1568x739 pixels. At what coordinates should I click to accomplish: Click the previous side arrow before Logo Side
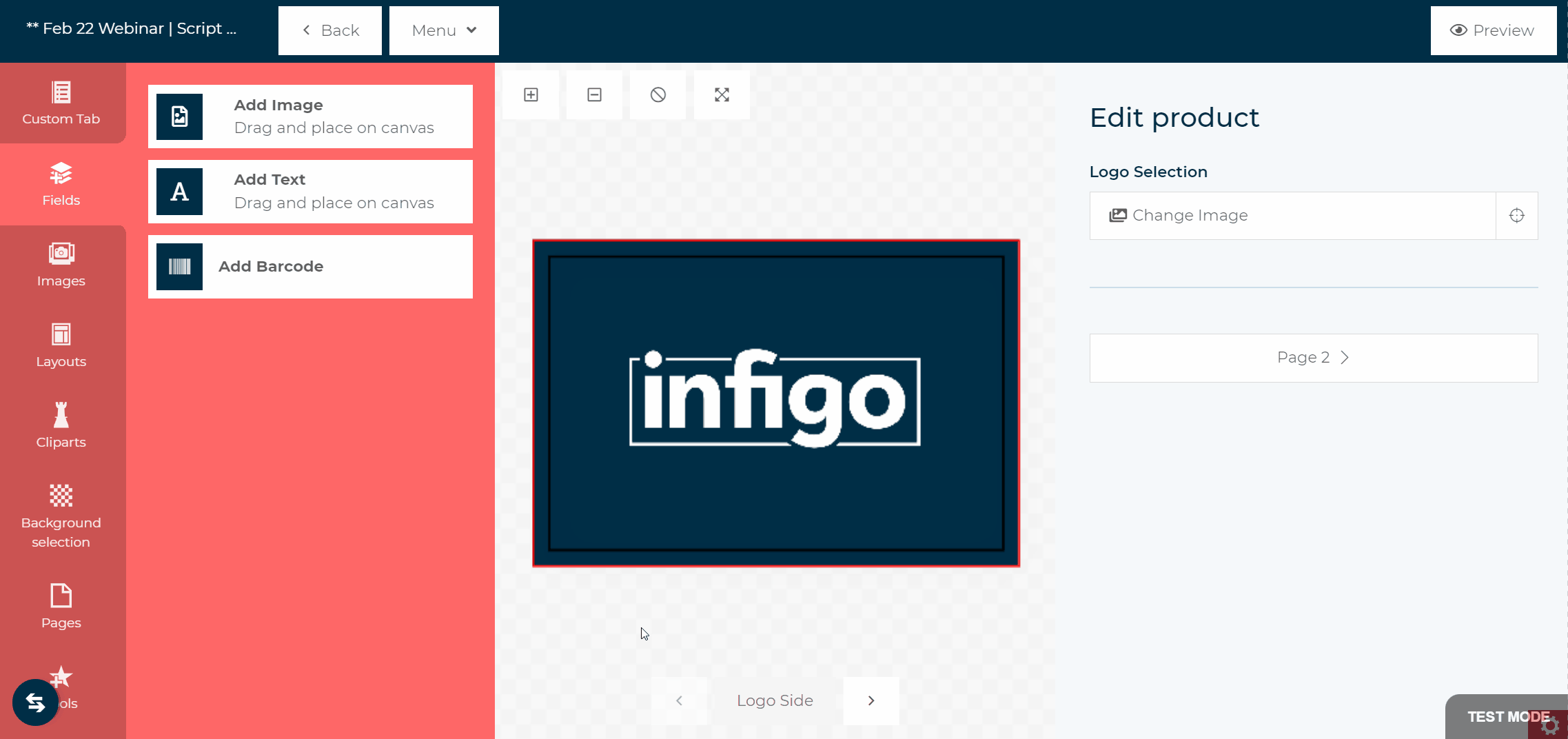pos(679,701)
